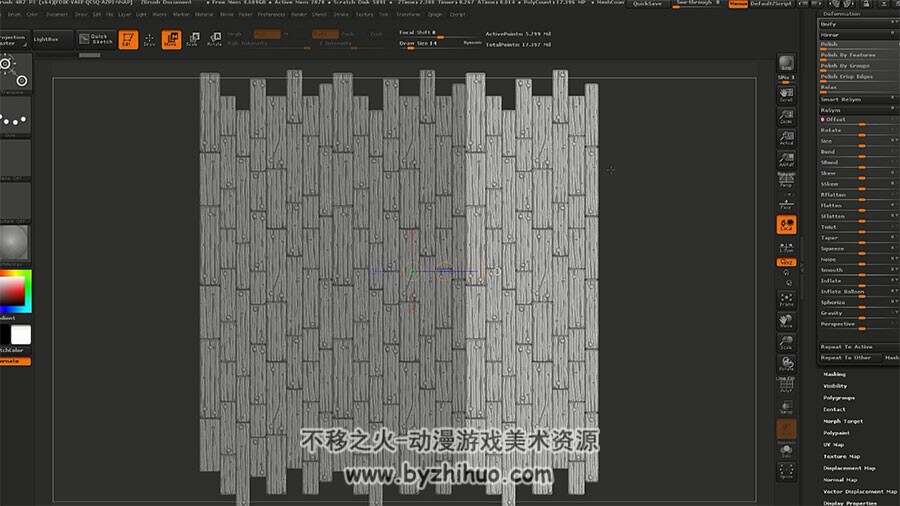Image resolution: width=900 pixels, height=506 pixels.
Task: Select the black main color swatch
Action: (5, 334)
